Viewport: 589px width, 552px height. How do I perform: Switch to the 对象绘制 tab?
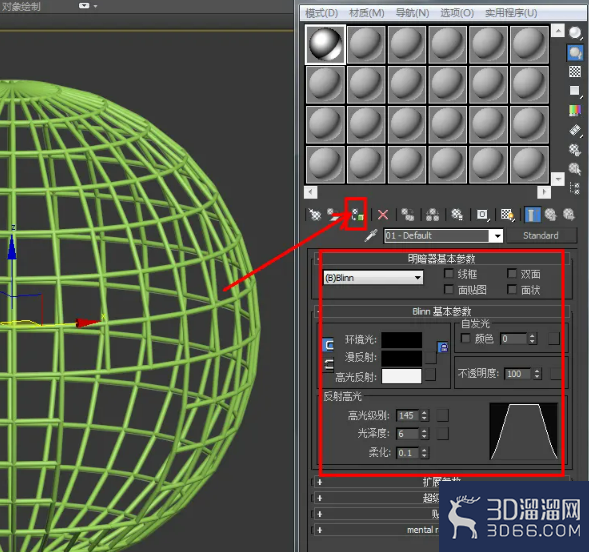(21, 7)
